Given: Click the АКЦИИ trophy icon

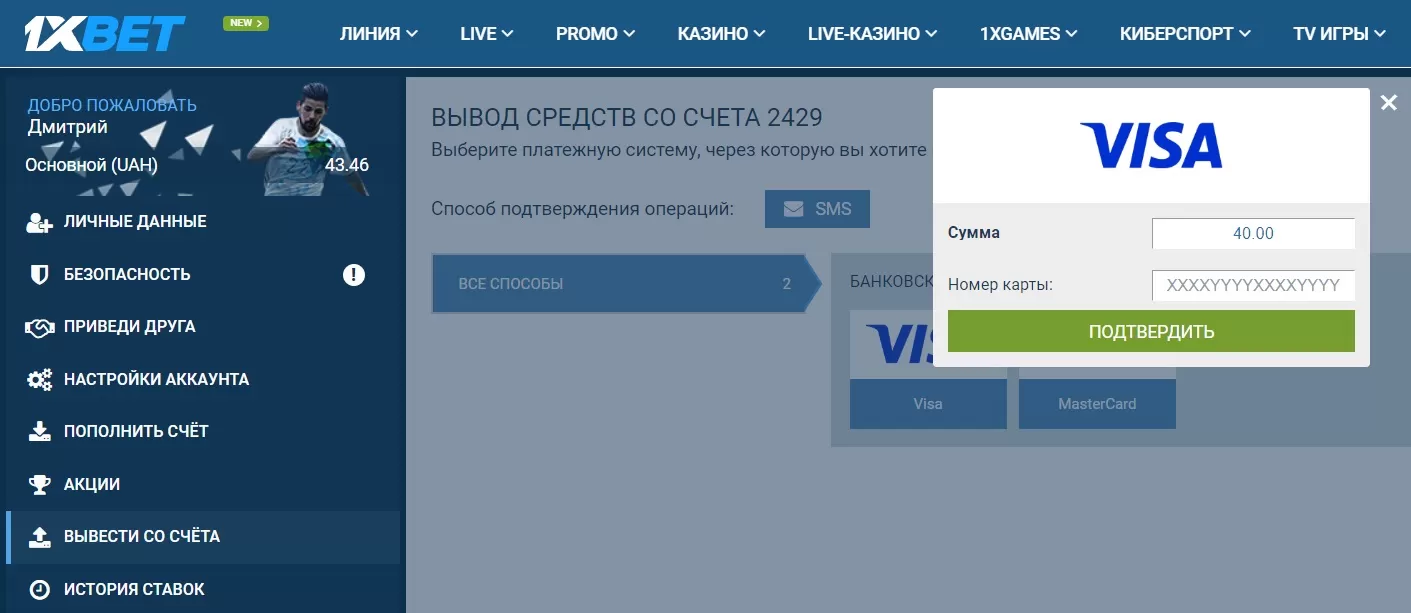Looking at the screenshot, I should (38, 484).
